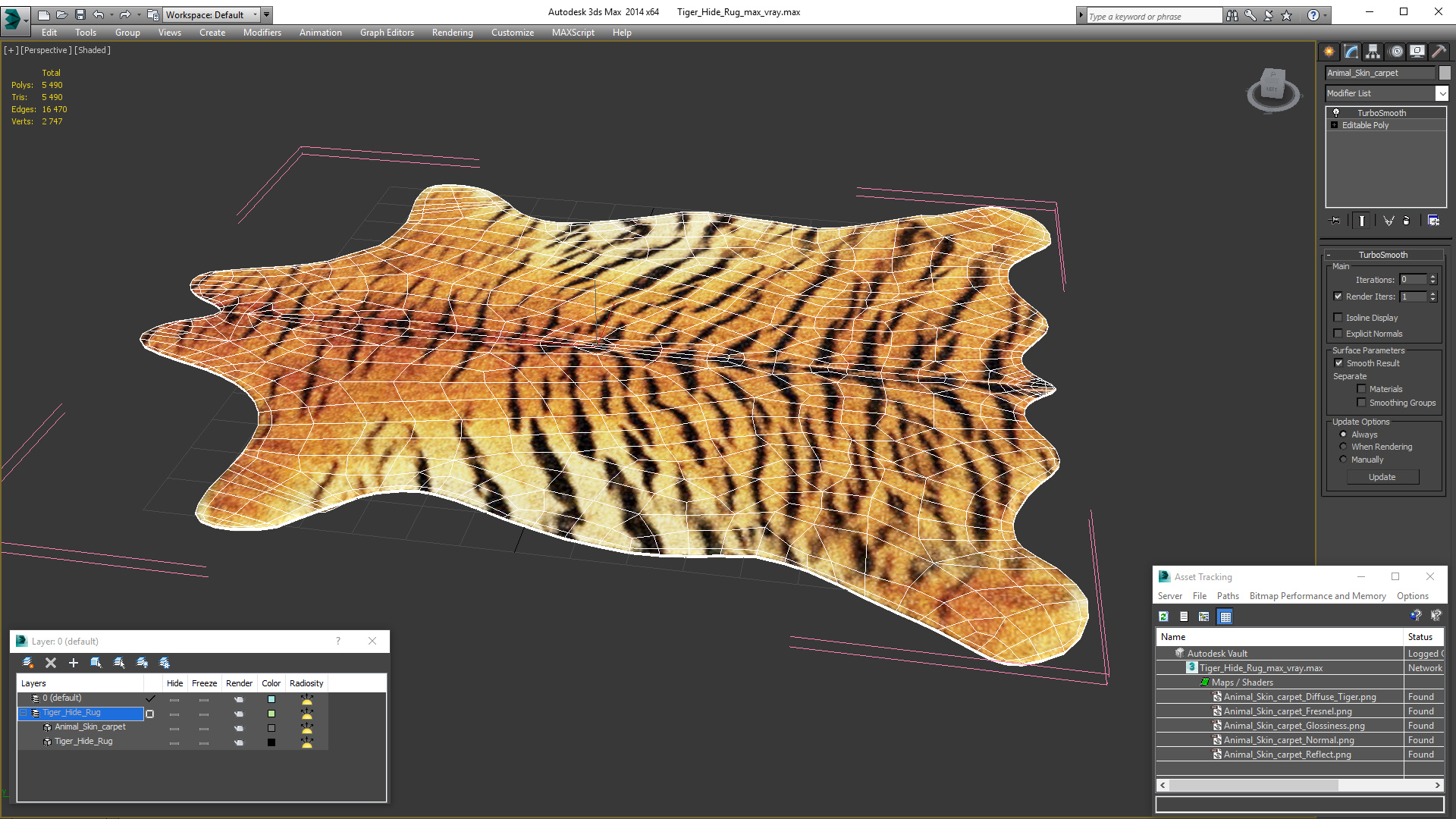Click the Update button in TurboSmooth
The height and width of the screenshot is (819, 1456).
point(1382,477)
